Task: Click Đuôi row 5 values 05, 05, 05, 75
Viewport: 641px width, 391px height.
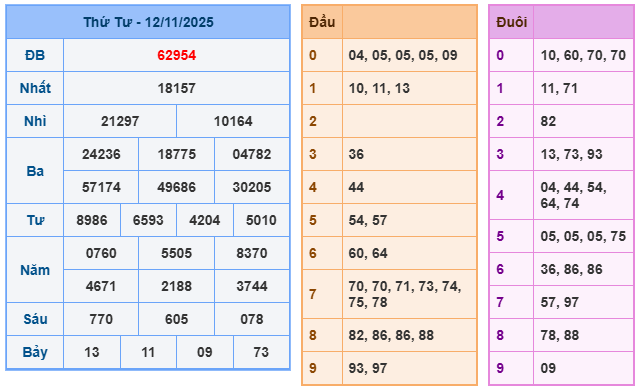Action: (583, 236)
